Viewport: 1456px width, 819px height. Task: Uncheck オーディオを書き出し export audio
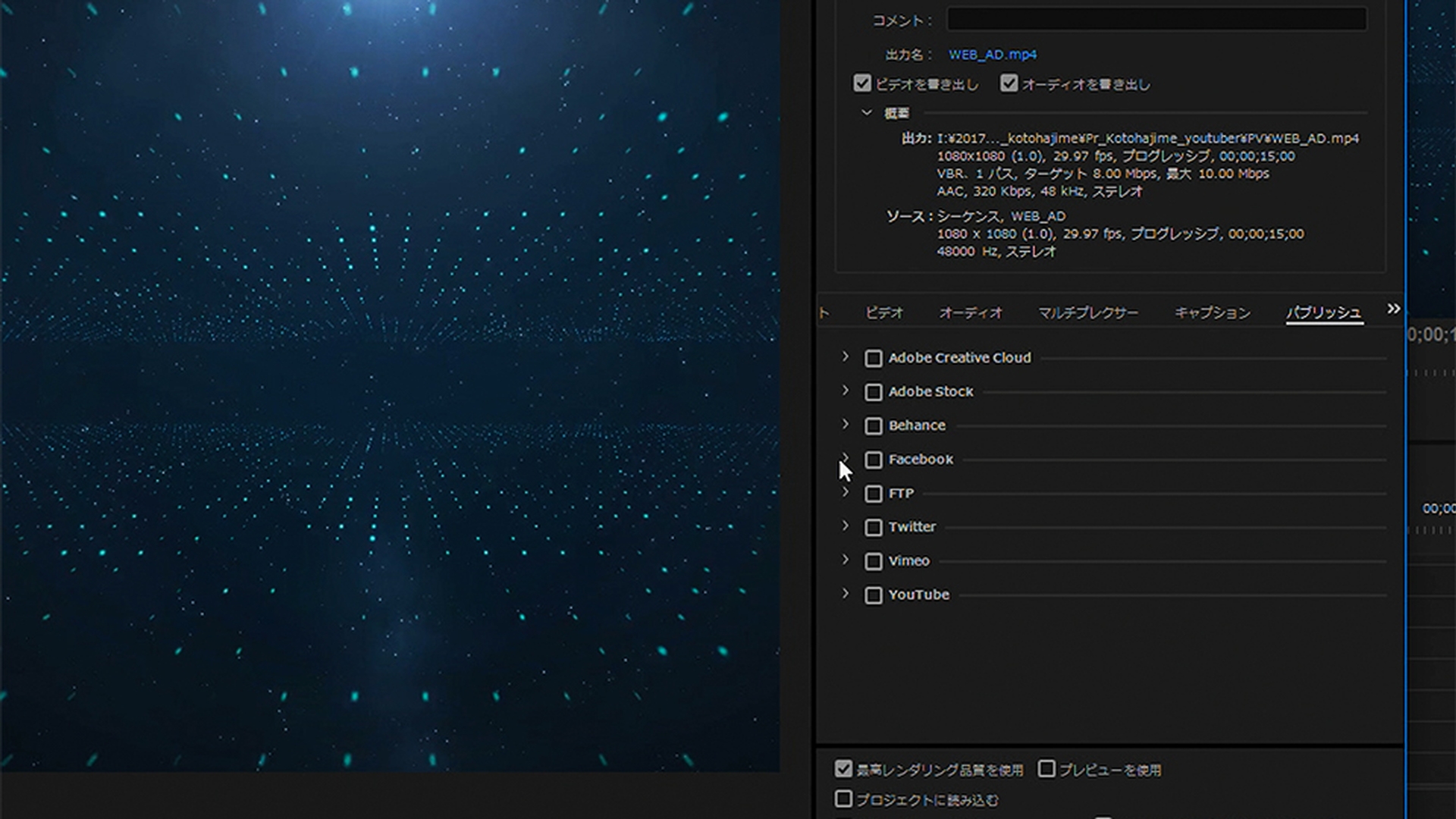point(1009,83)
